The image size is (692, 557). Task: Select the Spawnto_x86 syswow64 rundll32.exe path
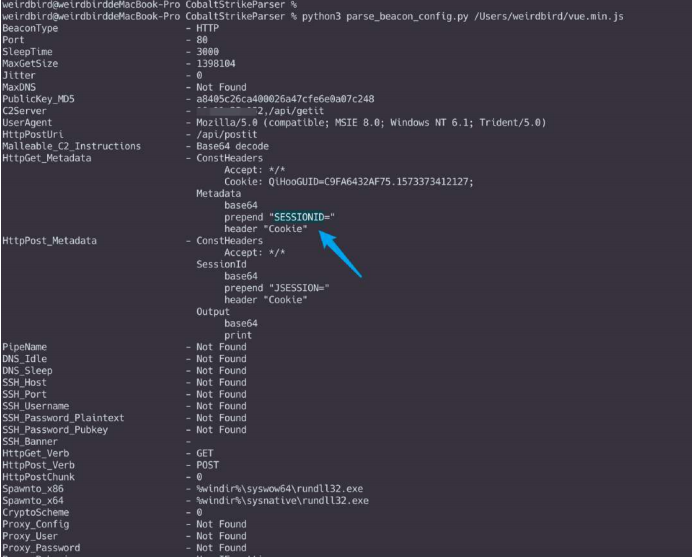tap(280, 489)
